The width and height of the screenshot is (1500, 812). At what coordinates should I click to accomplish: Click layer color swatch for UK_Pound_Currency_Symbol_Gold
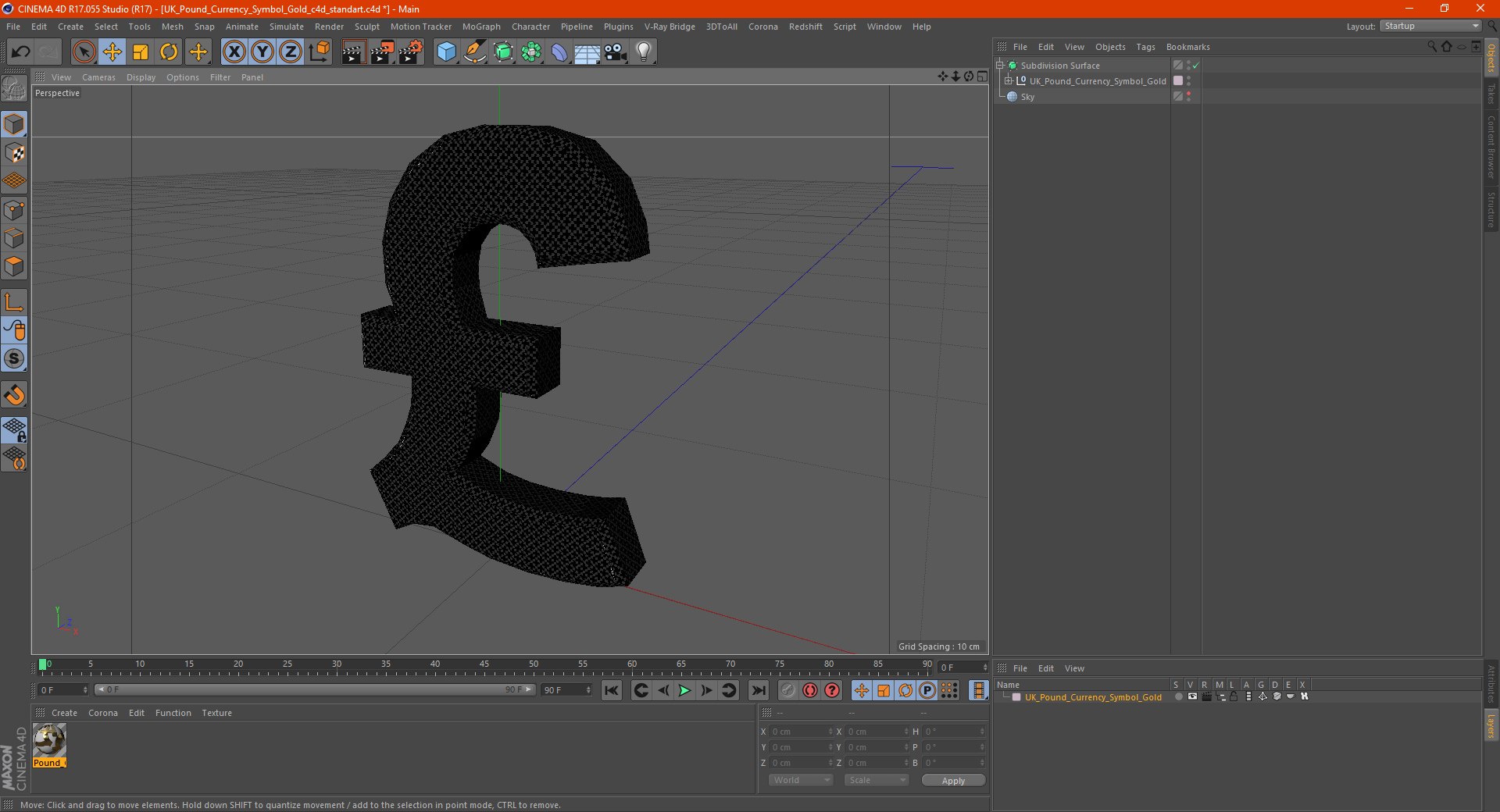coord(1016,697)
